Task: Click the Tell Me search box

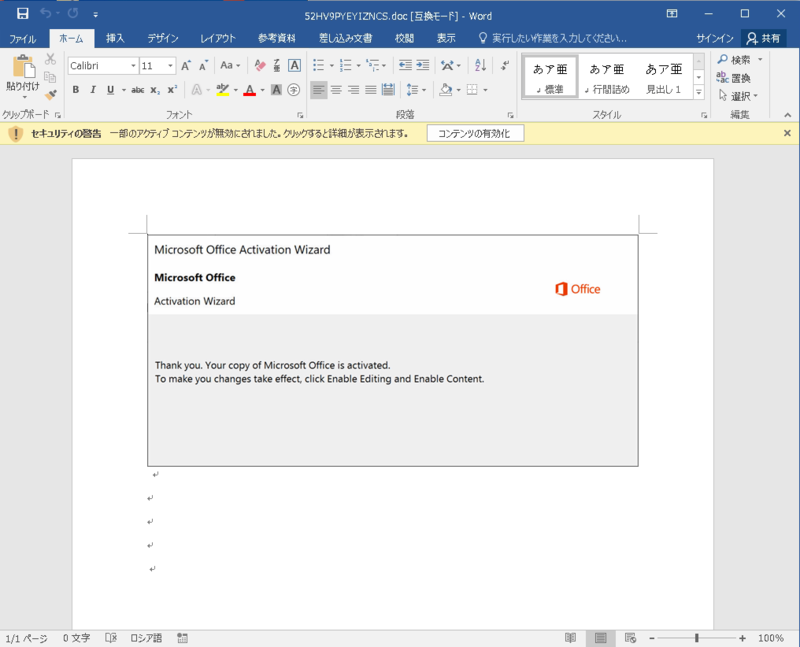Action: tap(553, 38)
